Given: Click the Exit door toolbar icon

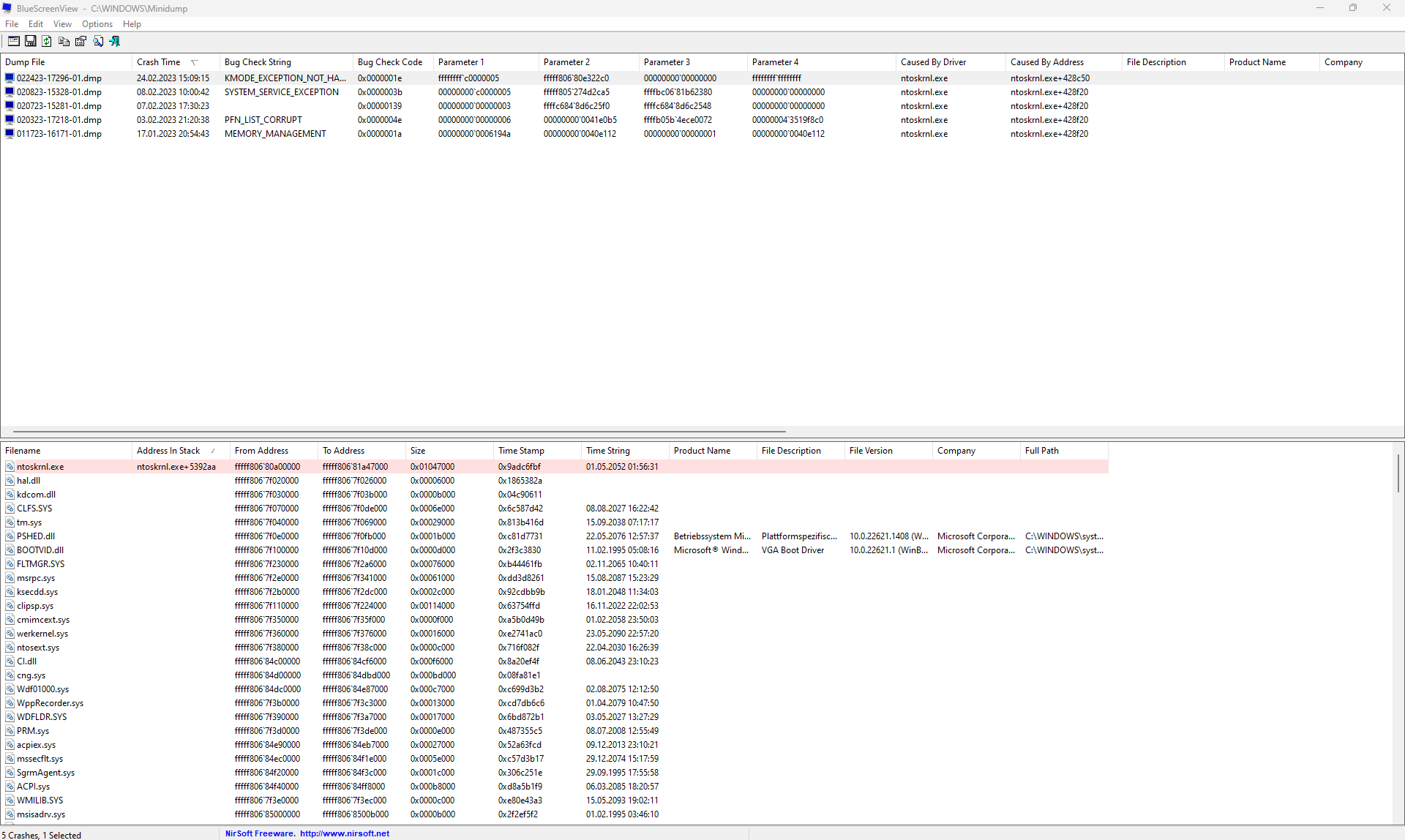Looking at the screenshot, I should click(x=115, y=42).
